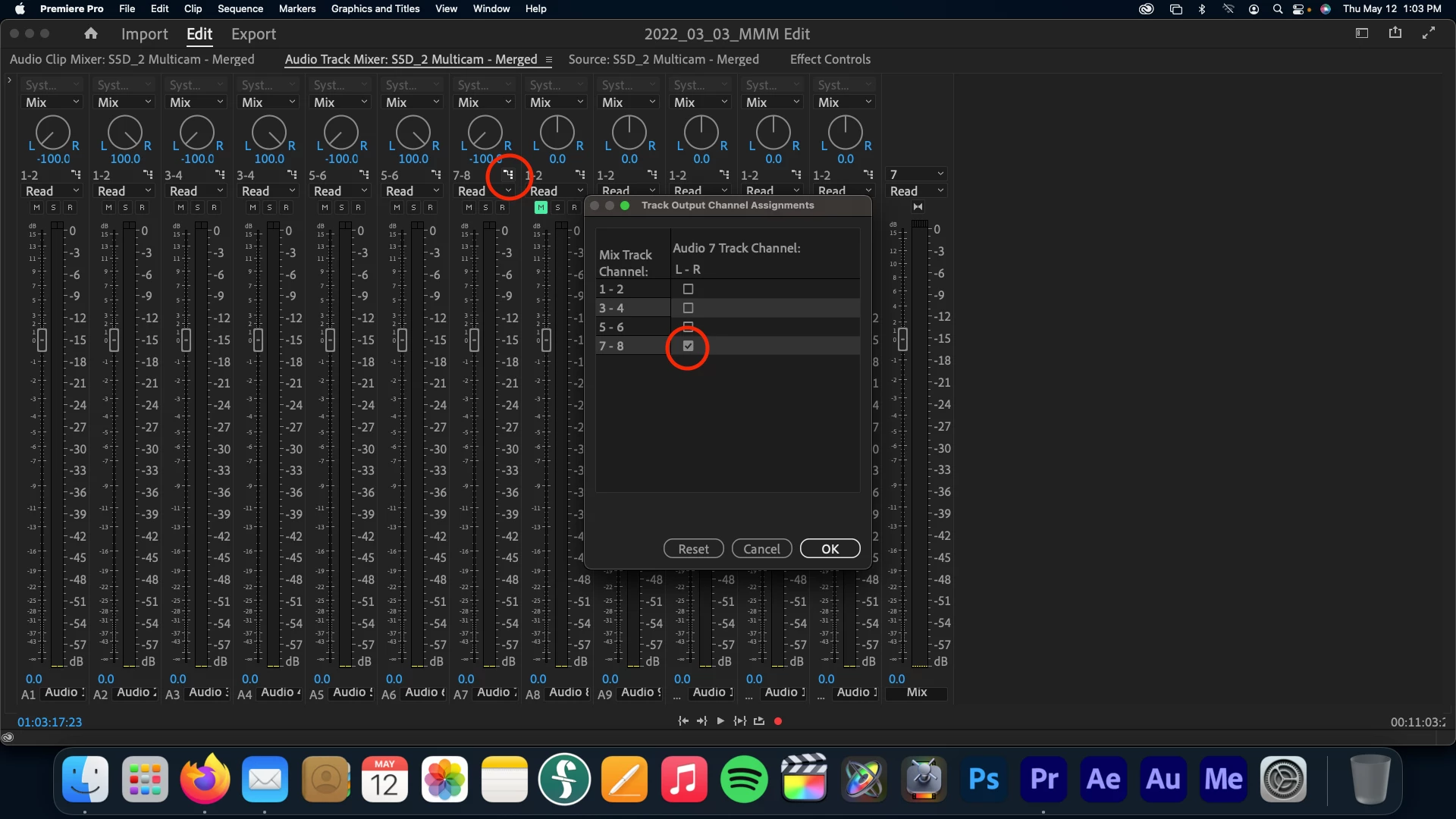This screenshot has height=819, width=1456.
Task: Switch to the Effect Controls tab
Action: point(830,59)
